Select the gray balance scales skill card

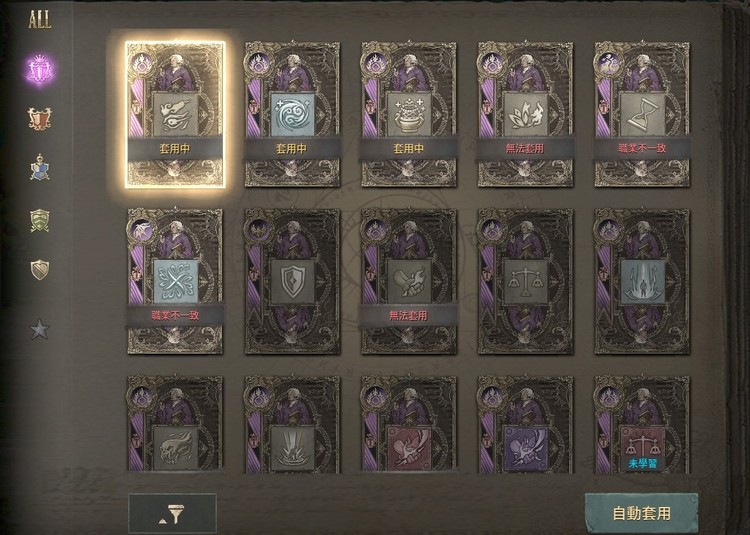pos(525,282)
